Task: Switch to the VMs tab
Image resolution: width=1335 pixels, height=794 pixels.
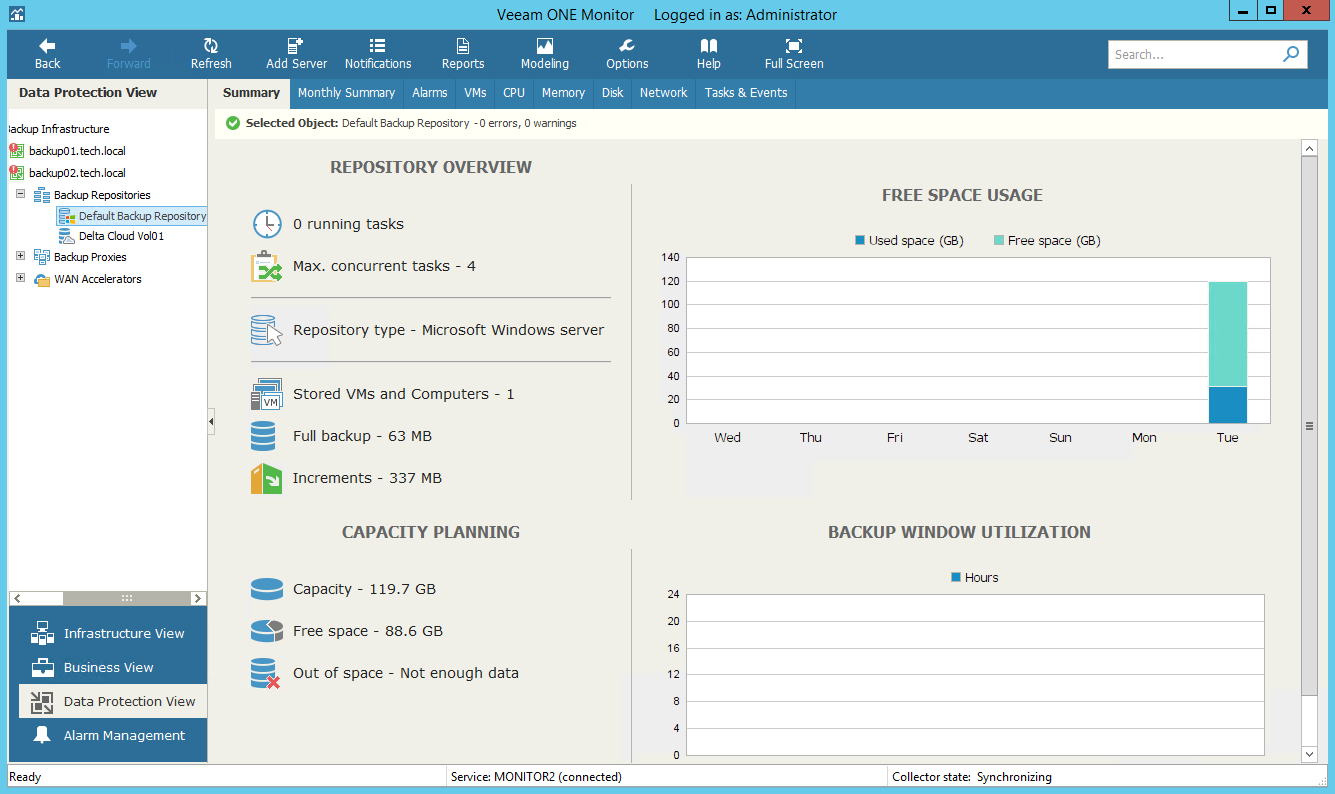Action: [x=475, y=93]
